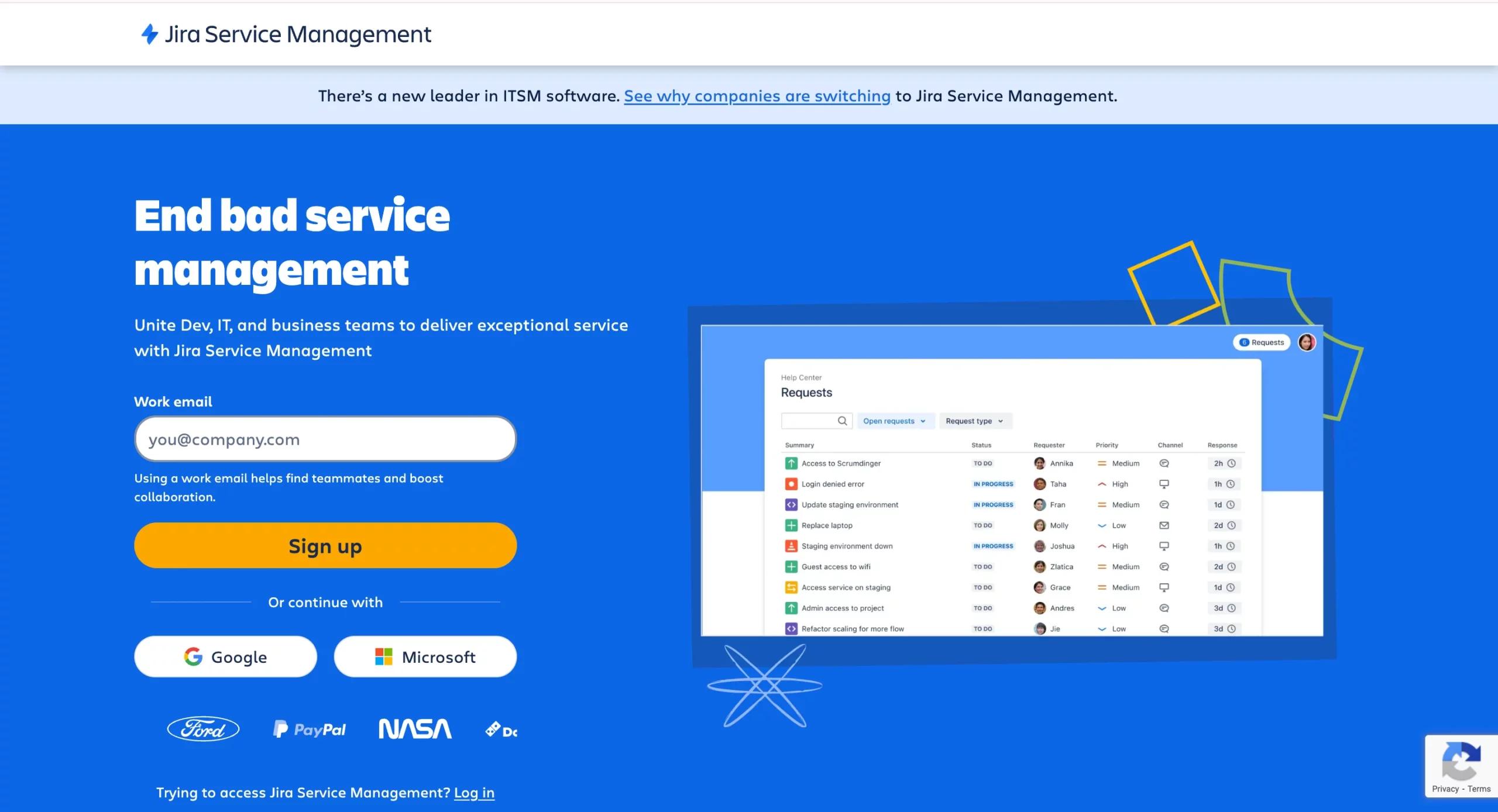Viewport: 1498px width, 812px height.
Task: Open the 'Staging environment down' request
Action: [847, 546]
